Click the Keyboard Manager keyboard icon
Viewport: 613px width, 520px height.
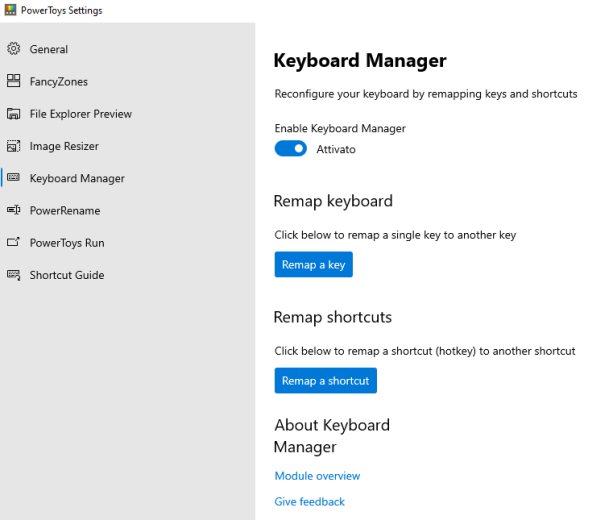[x=14, y=178]
